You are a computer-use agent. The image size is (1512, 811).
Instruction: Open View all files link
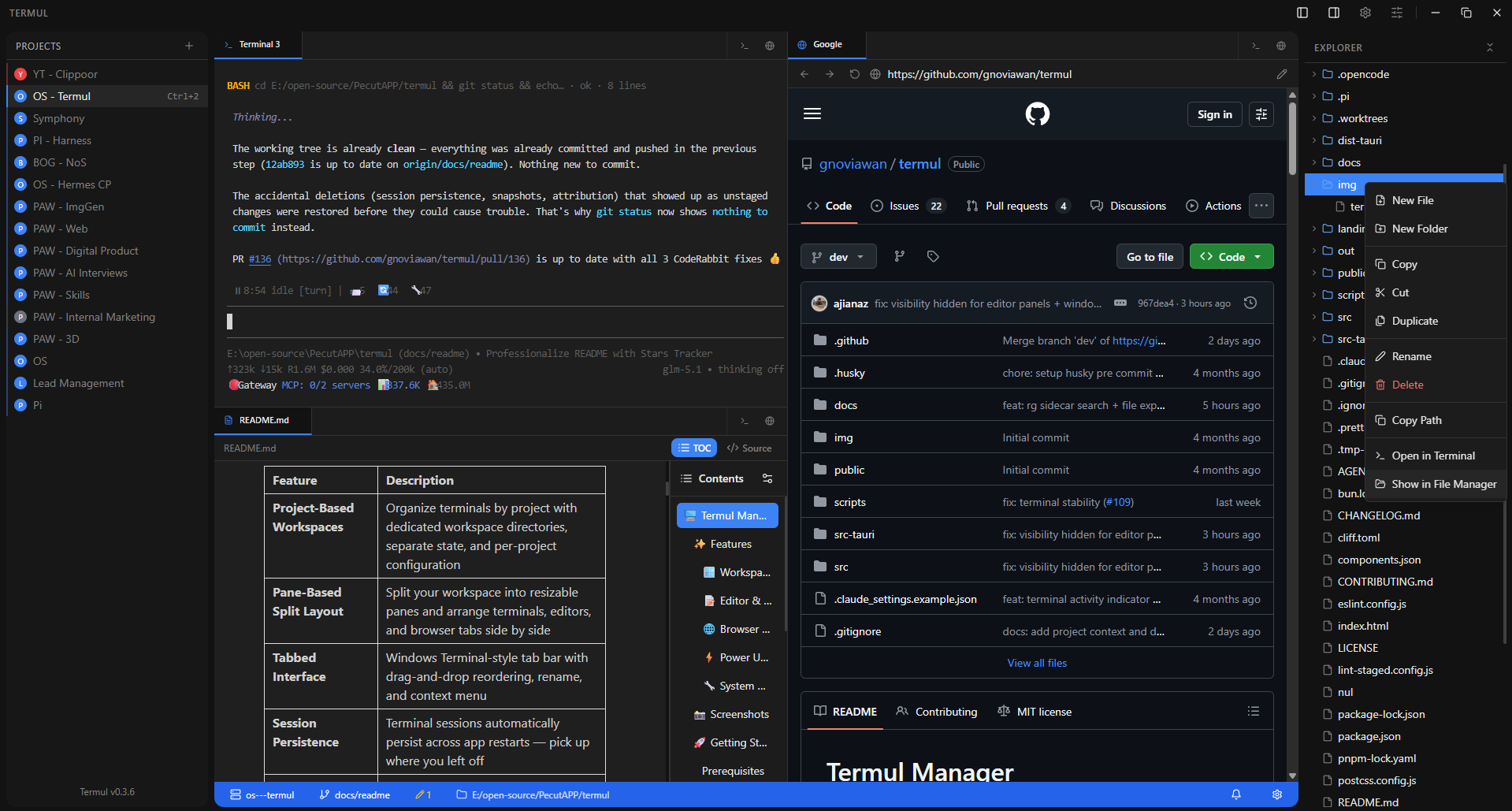(1037, 663)
